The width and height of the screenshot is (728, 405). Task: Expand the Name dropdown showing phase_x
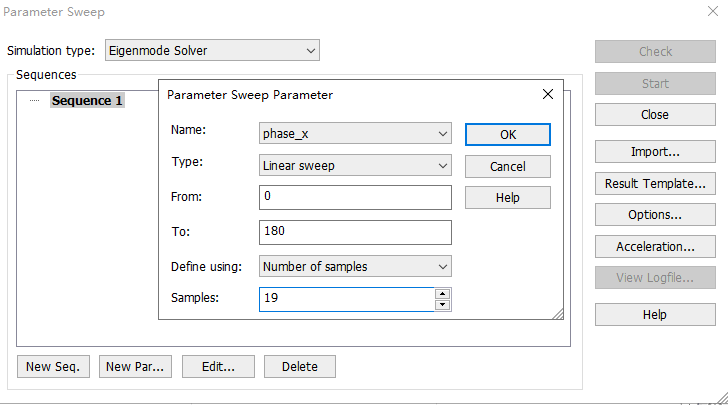point(355,133)
